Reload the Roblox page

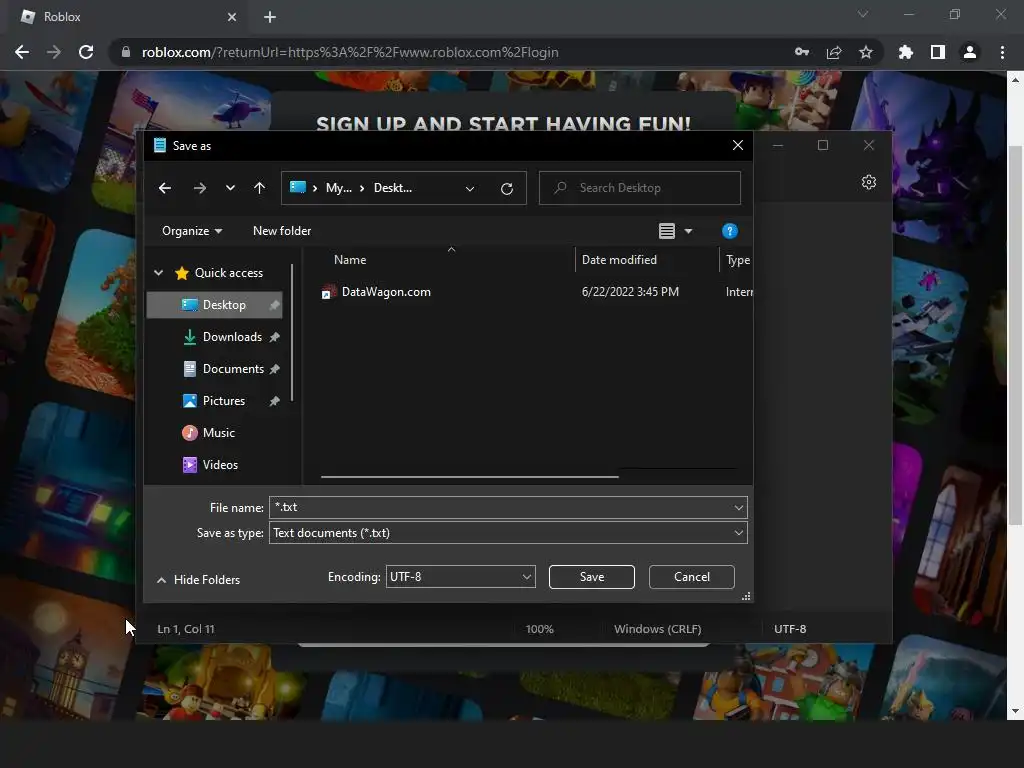click(86, 52)
